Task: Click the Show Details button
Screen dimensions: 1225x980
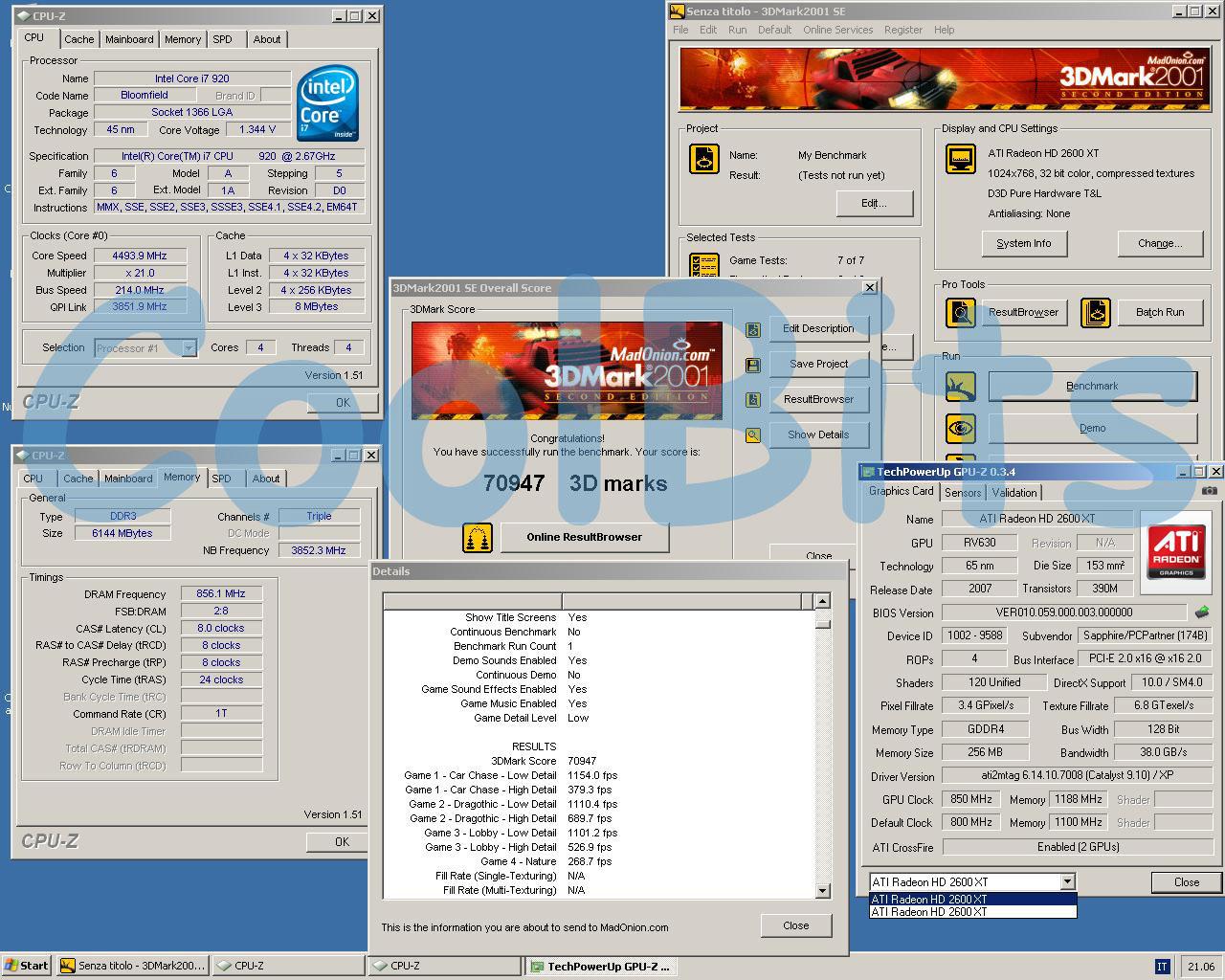Action: click(x=818, y=435)
